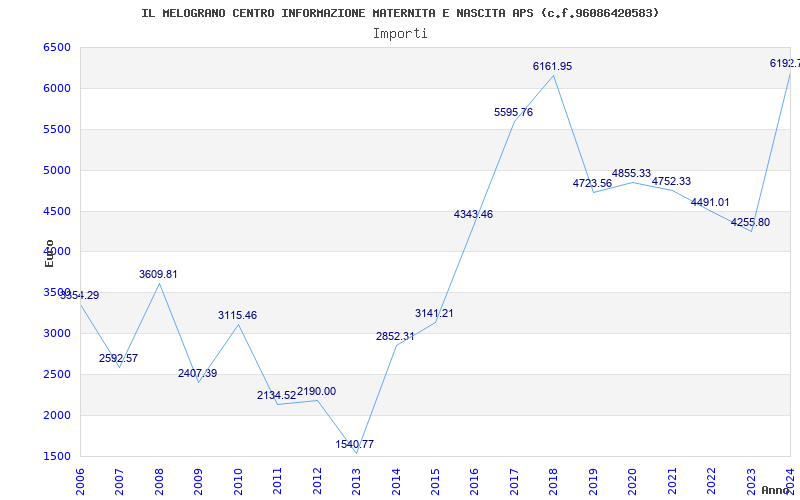The width and height of the screenshot is (800, 500).
Task: Select the data label 6161.95
Action: 553,66
